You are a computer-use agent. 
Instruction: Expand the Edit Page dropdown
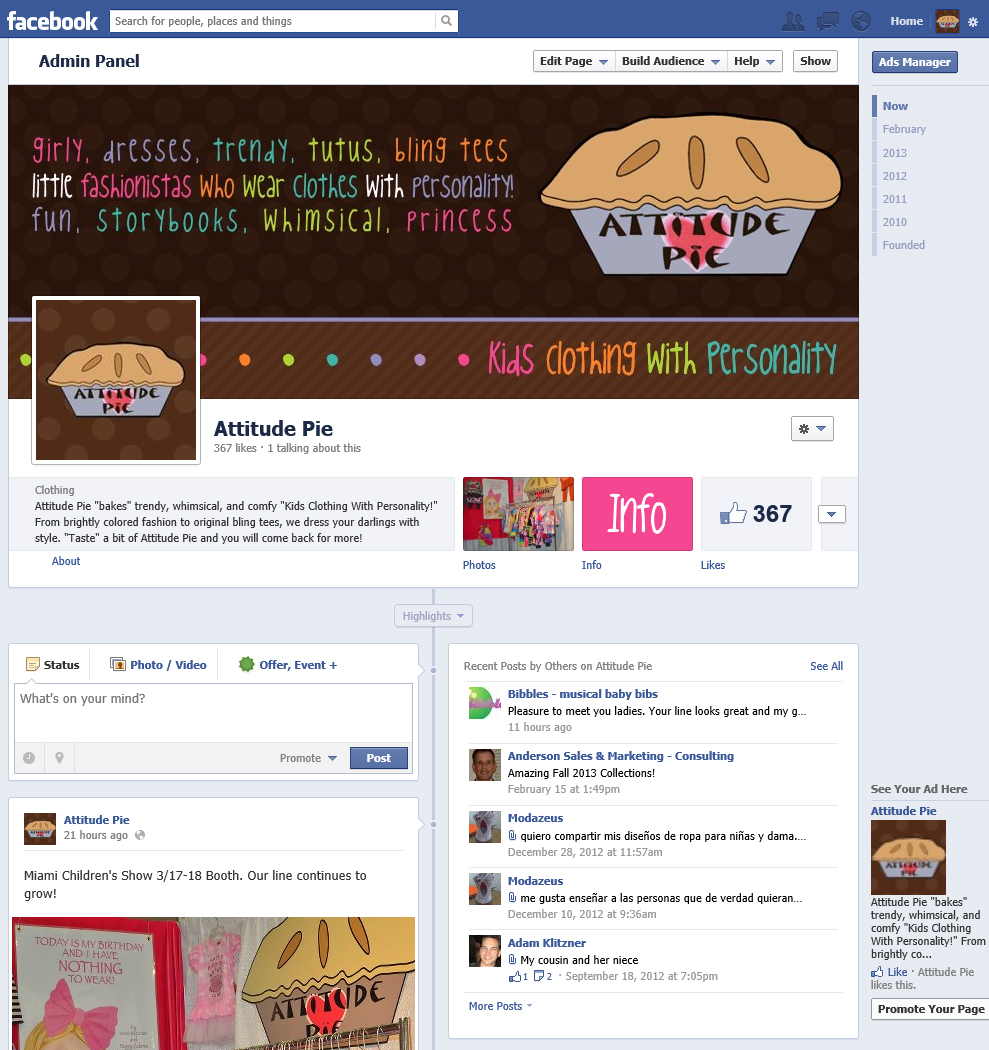click(x=574, y=61)
